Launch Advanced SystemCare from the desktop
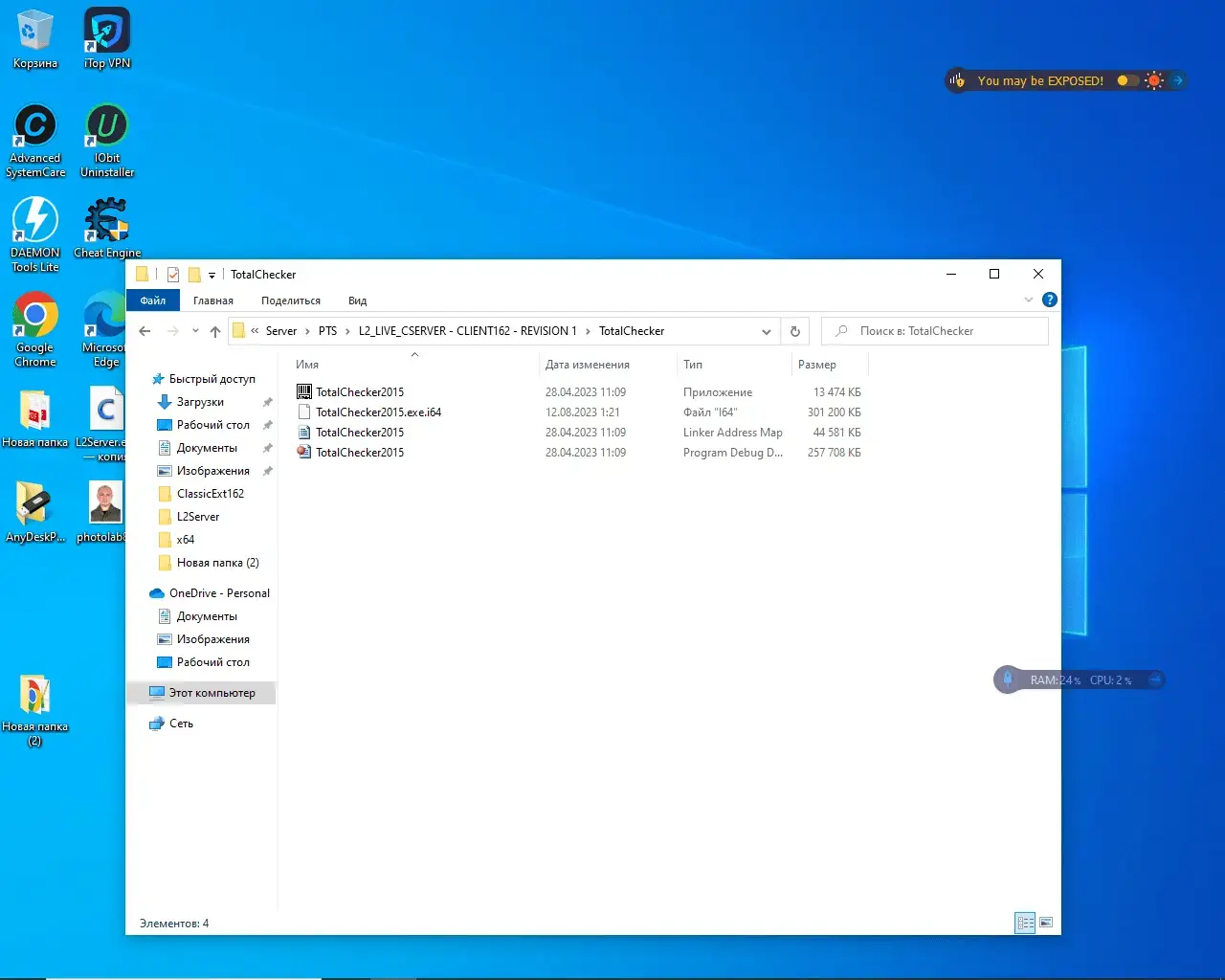Viewport: 1225px width, 980px height. [35, 141]
